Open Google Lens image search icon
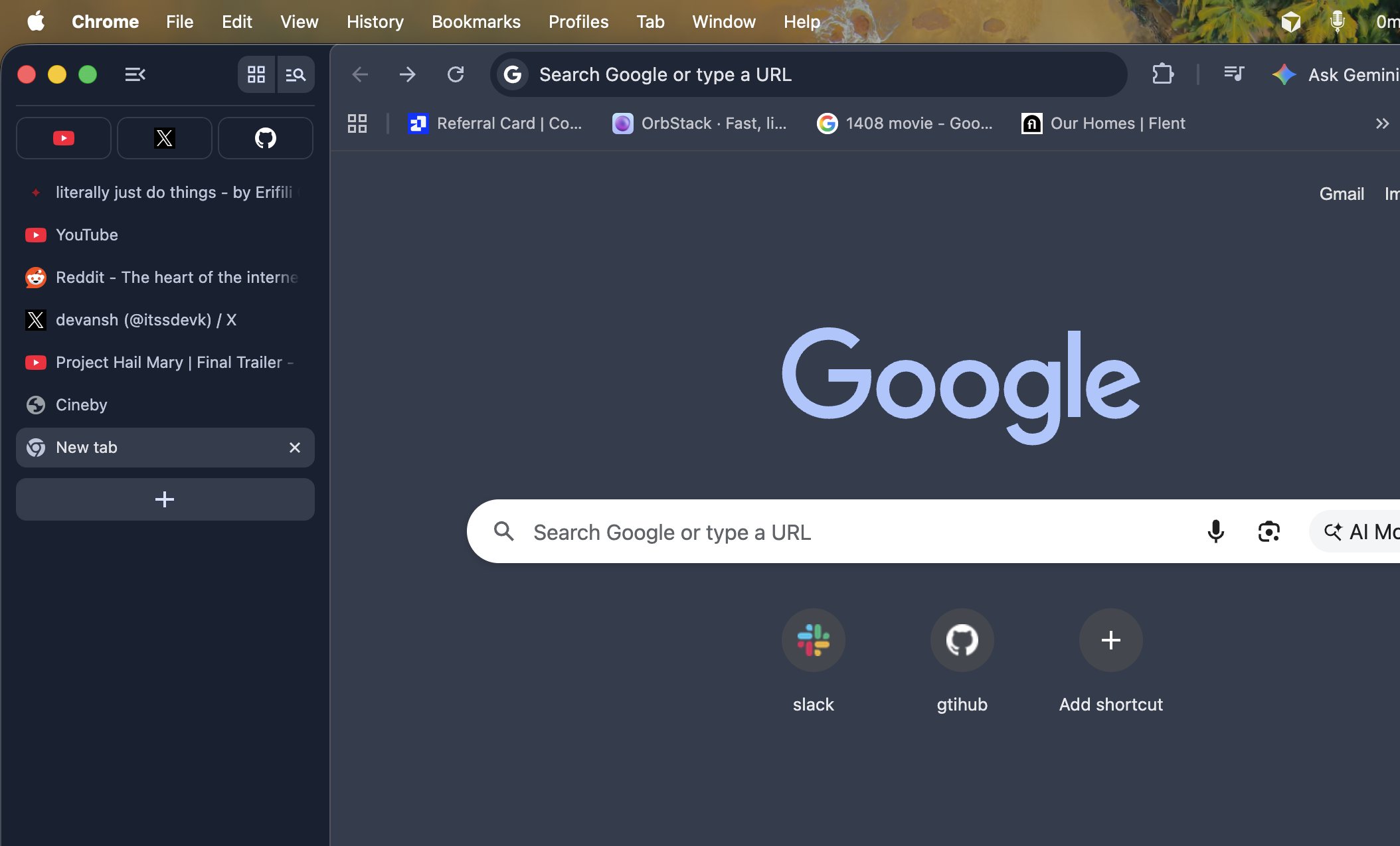1400x846 pixels. tap(1269, 531)
